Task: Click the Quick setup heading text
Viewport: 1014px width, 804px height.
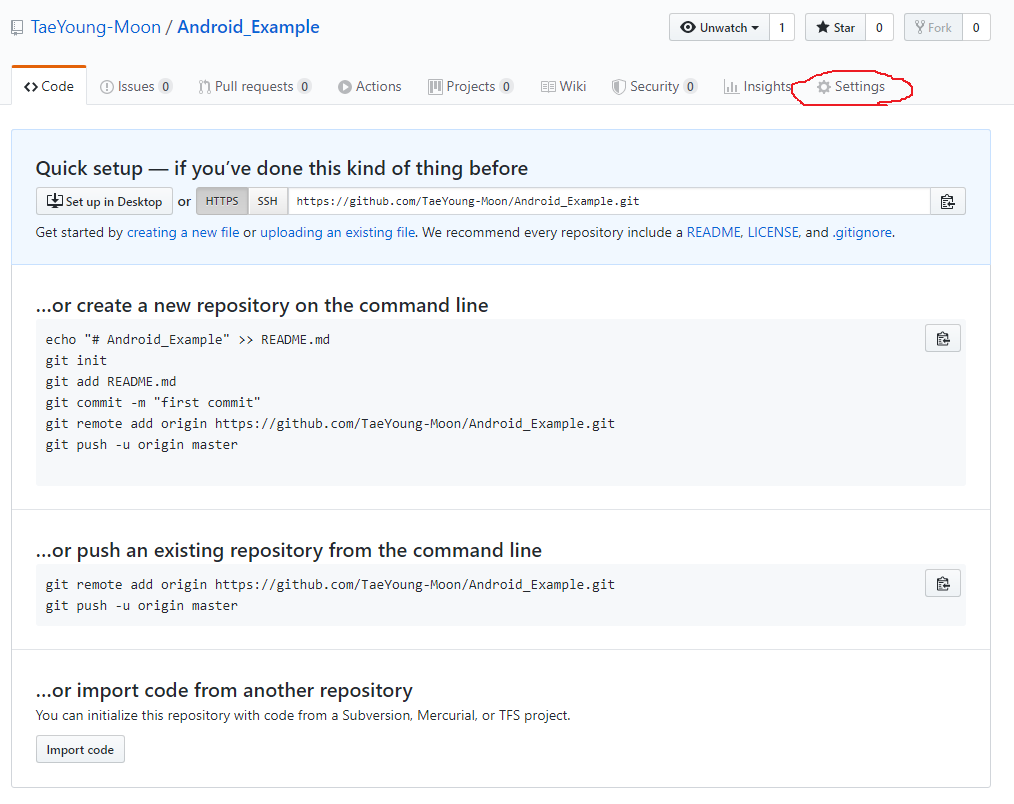Action: [x=281, y=168]
